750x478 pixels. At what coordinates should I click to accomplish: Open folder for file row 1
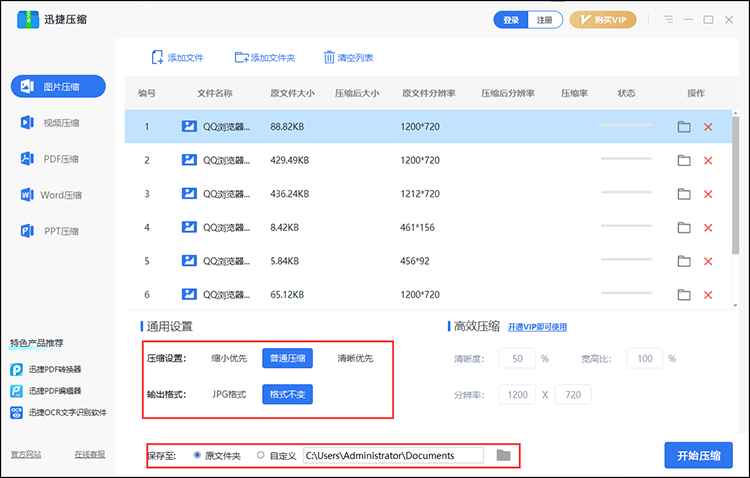[x=684, y=127]
